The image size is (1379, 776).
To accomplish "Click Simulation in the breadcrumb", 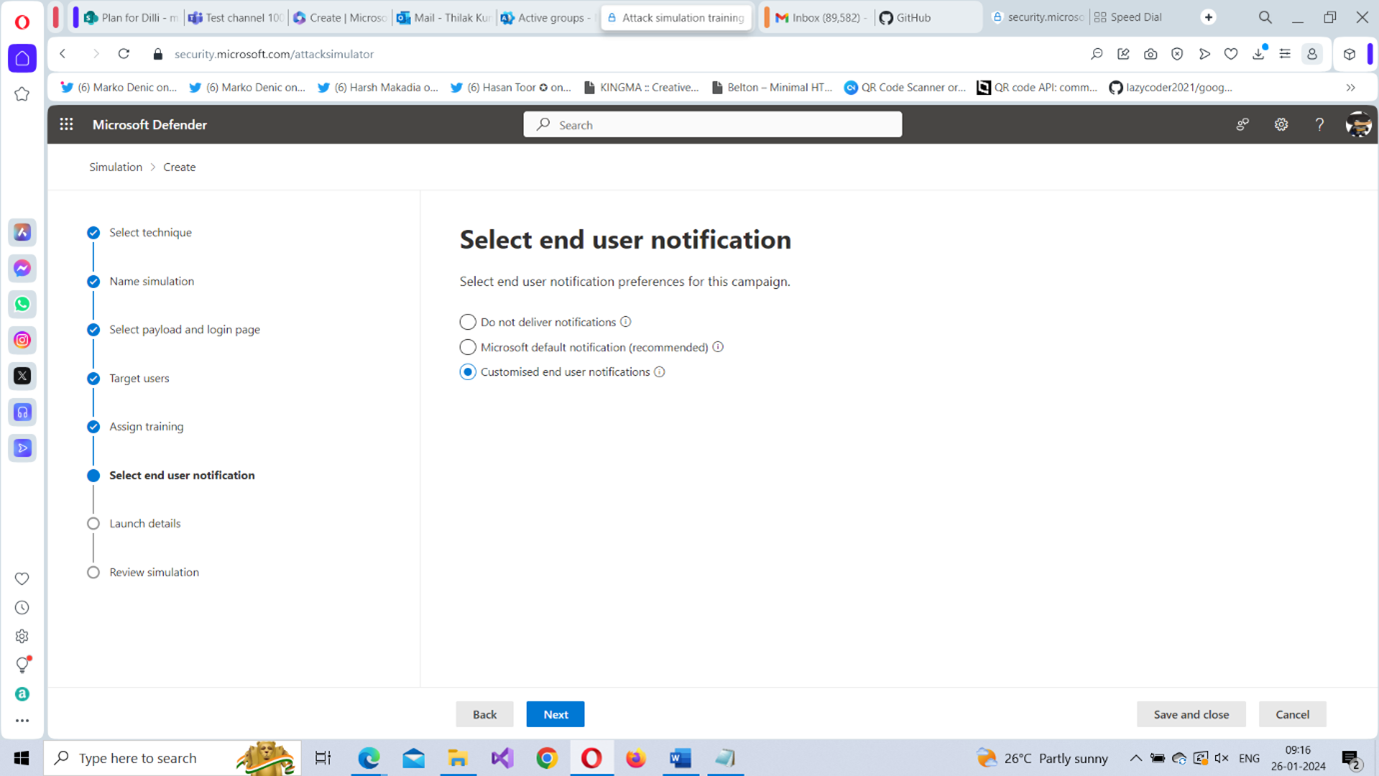I will point(116,167).
